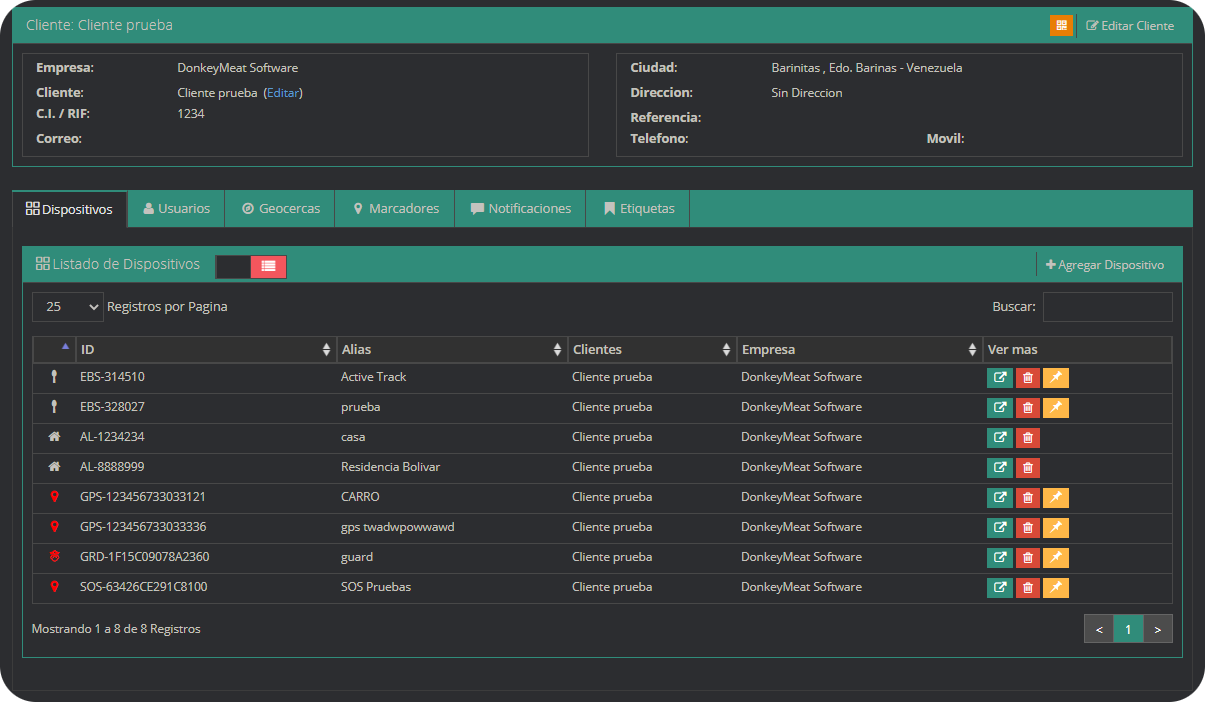Open the Notificaciones tab
This screenshot has height=702, width=1205.
pos(520,209)
